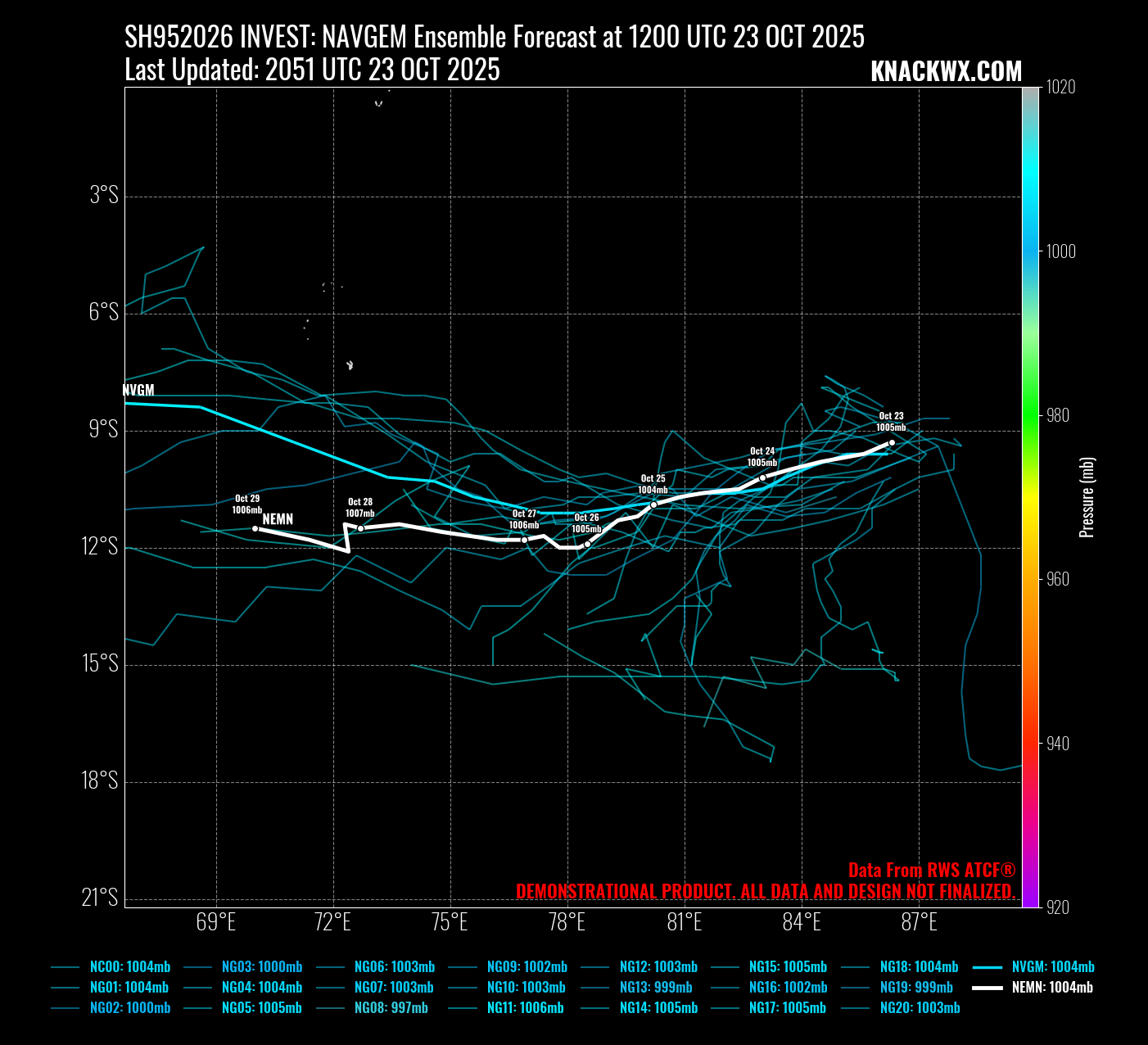Select the Oct 27 1006mb forecast marker

coord(524,540)
